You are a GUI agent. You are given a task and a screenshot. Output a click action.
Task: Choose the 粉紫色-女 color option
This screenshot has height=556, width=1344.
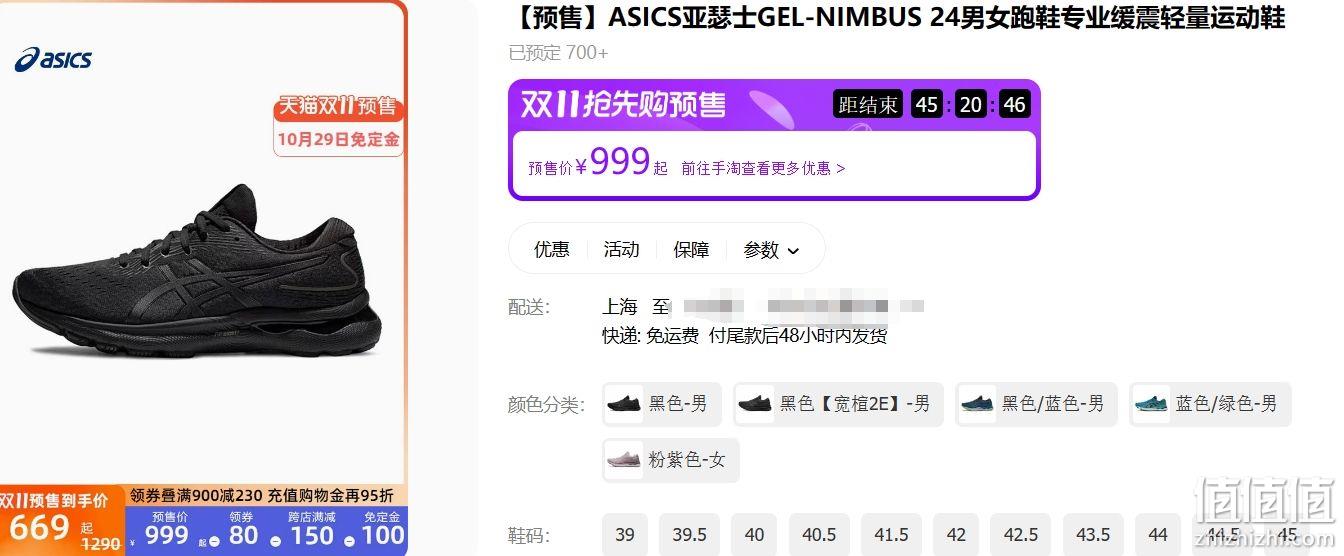pos(670,460)
